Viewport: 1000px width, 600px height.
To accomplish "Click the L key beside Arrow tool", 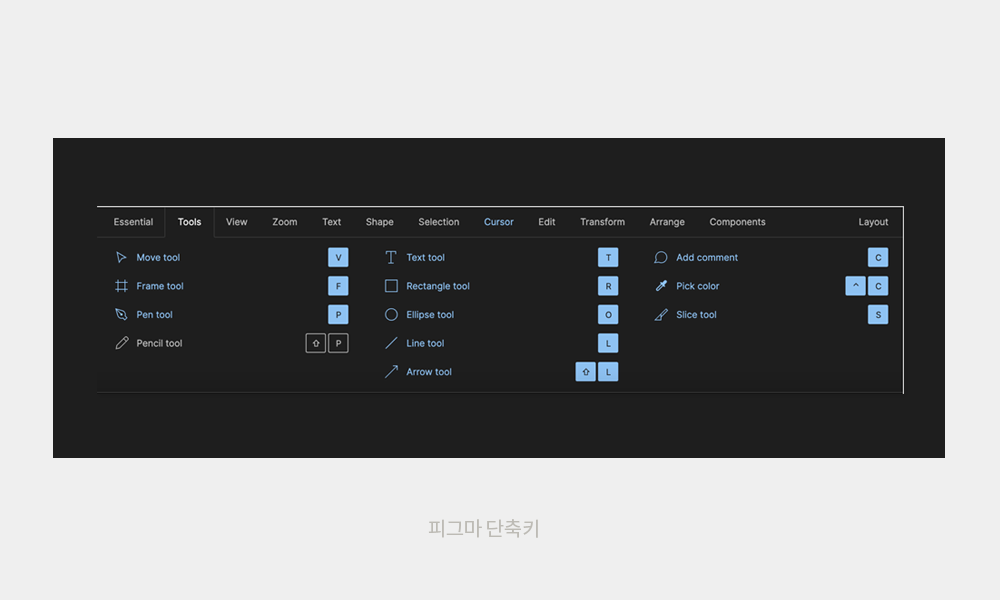I will (608, 372).
